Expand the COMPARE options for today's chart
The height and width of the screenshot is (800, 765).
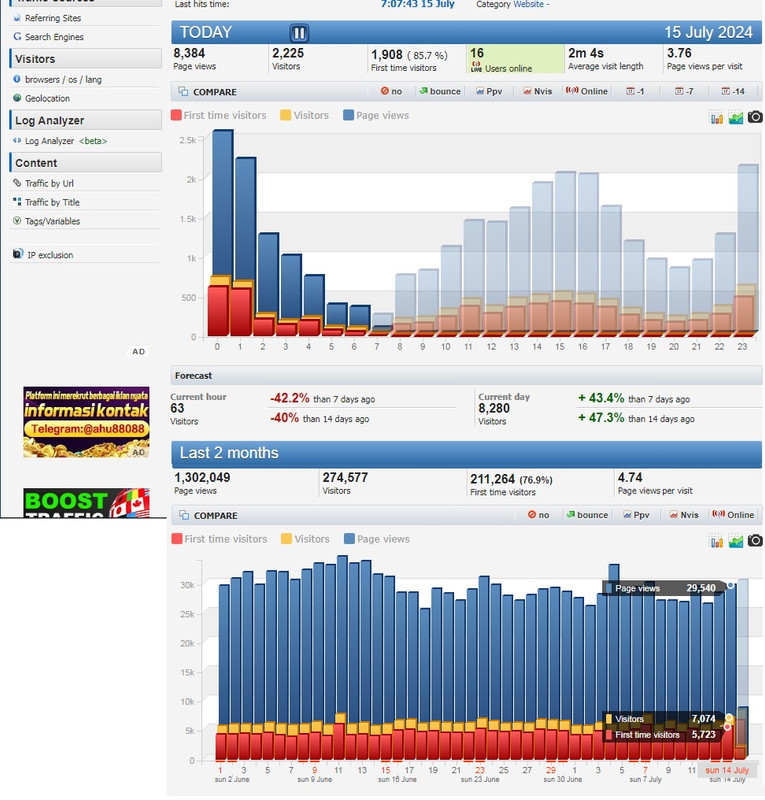(x=208, y=91)
